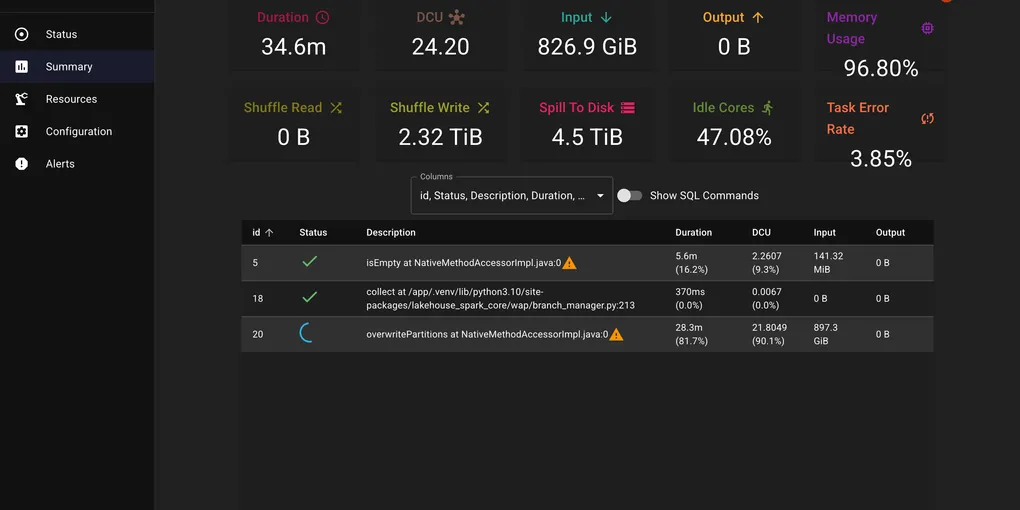The width and height of the screenshot is (1020, 510).
Task: Click the Task Error Rate retry icon
Action: (x=928, y=118)
